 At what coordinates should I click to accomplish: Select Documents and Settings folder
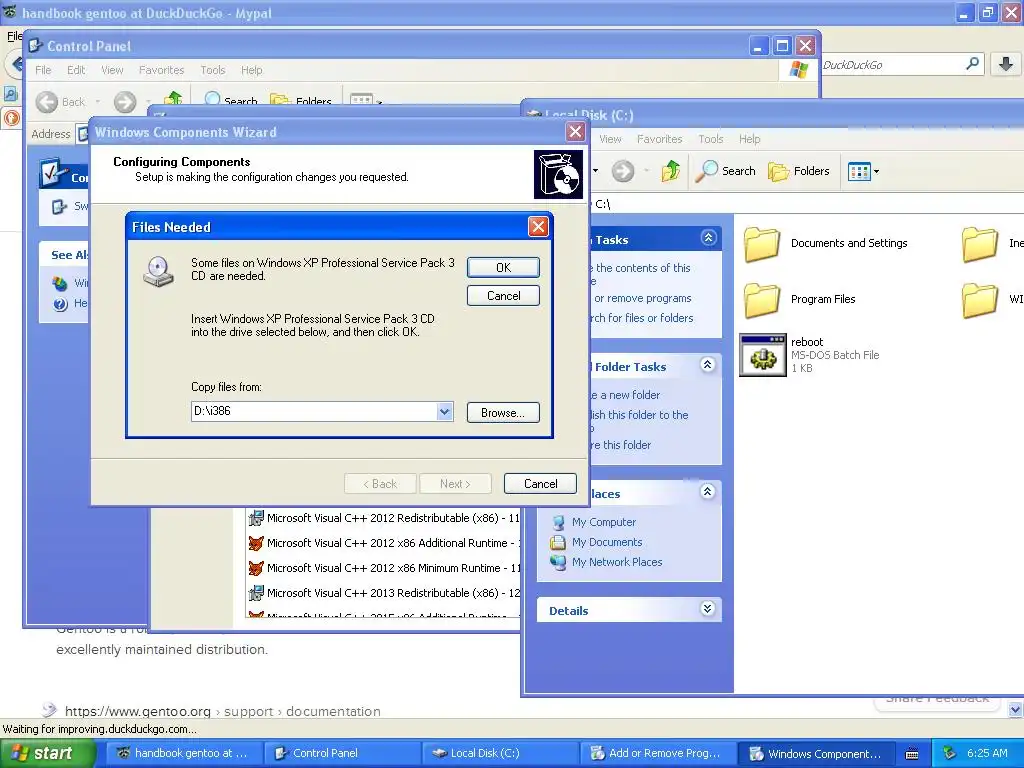(x=826, y=244)
